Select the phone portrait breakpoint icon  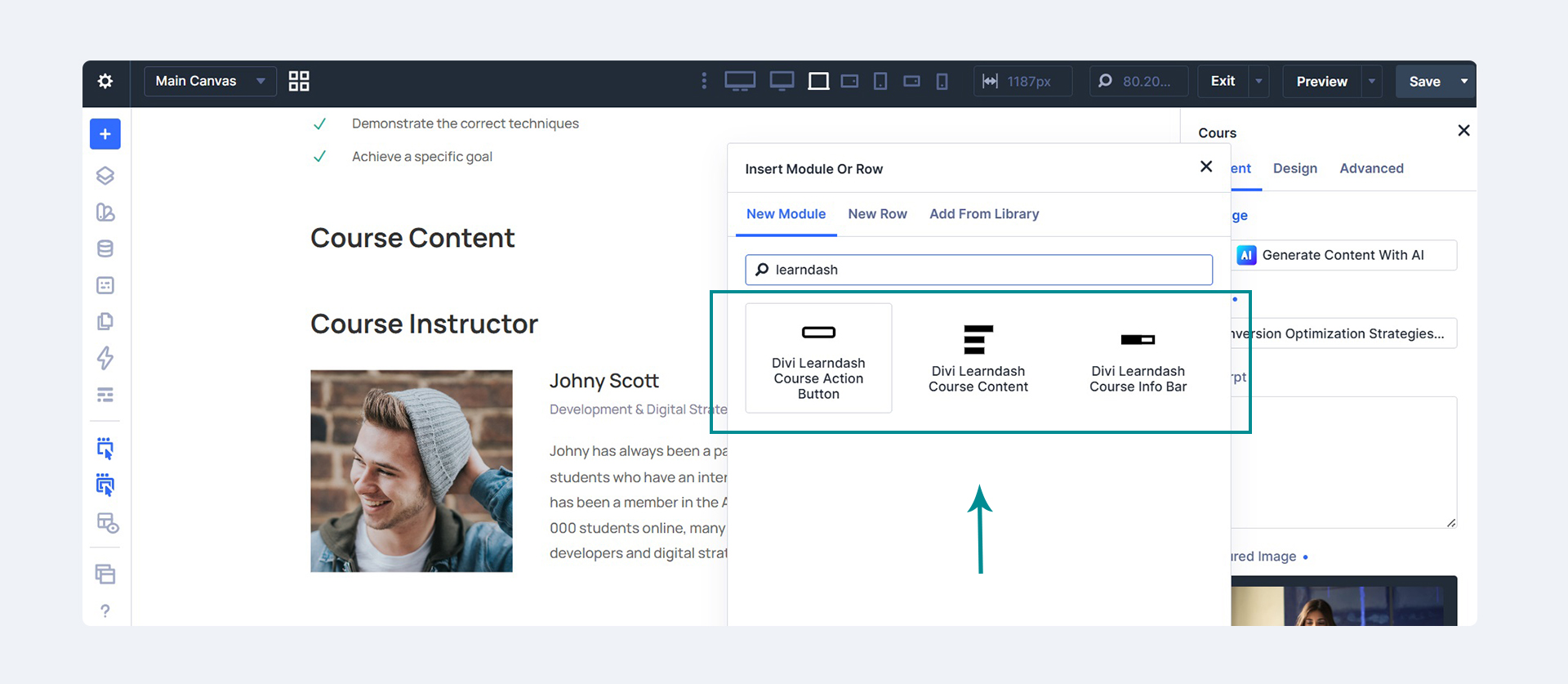pos(942,81)
